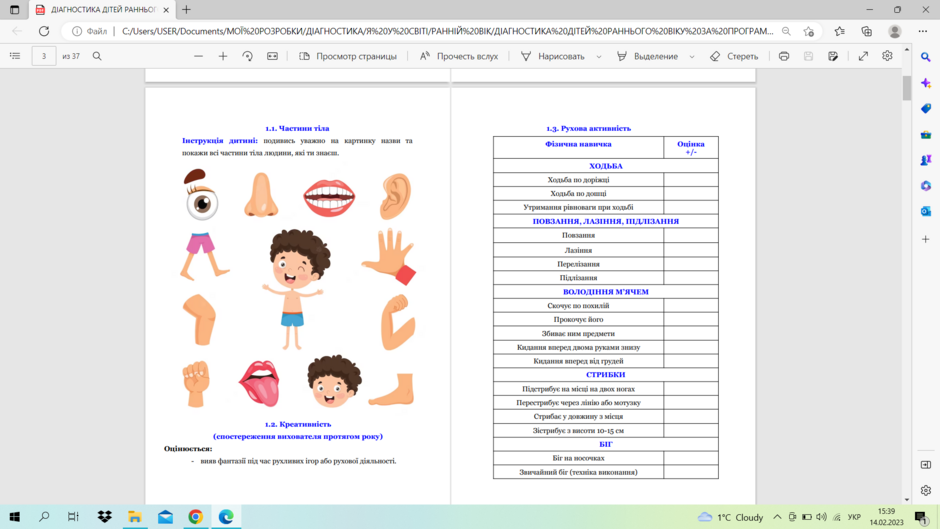Open the Tools briefcase sidebar icon

[x=926, y=134]
